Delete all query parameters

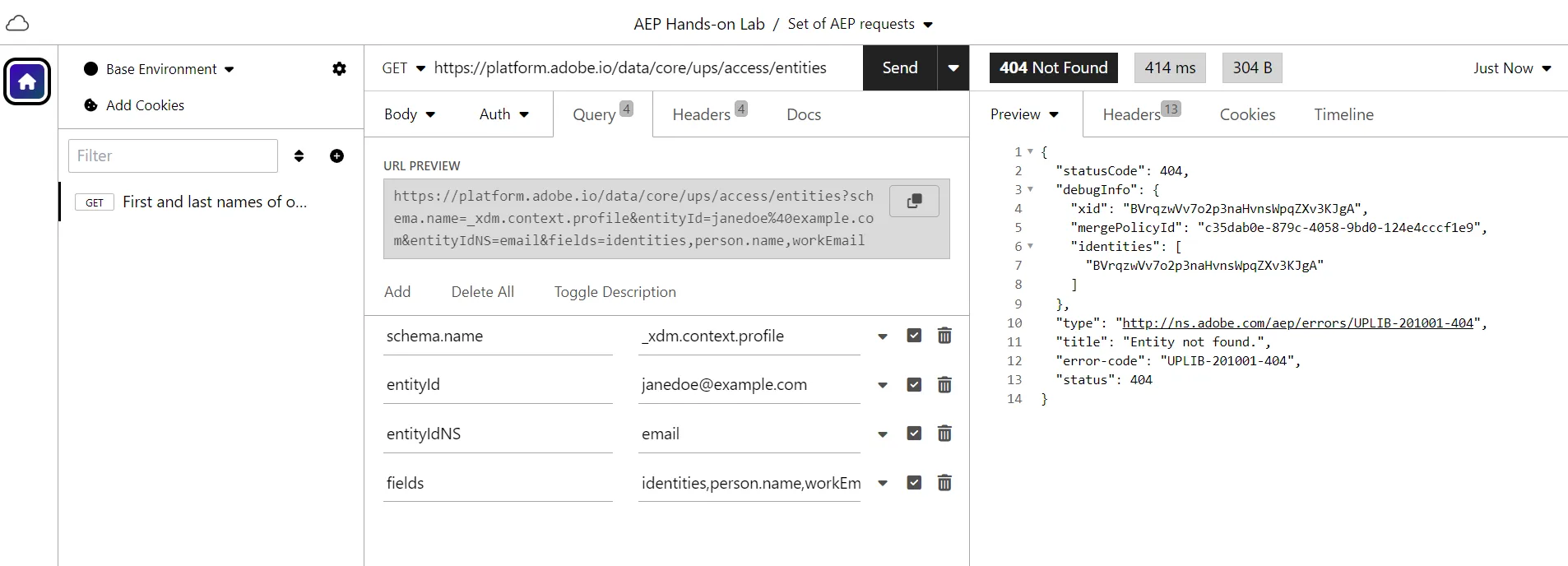coord(483,292)
